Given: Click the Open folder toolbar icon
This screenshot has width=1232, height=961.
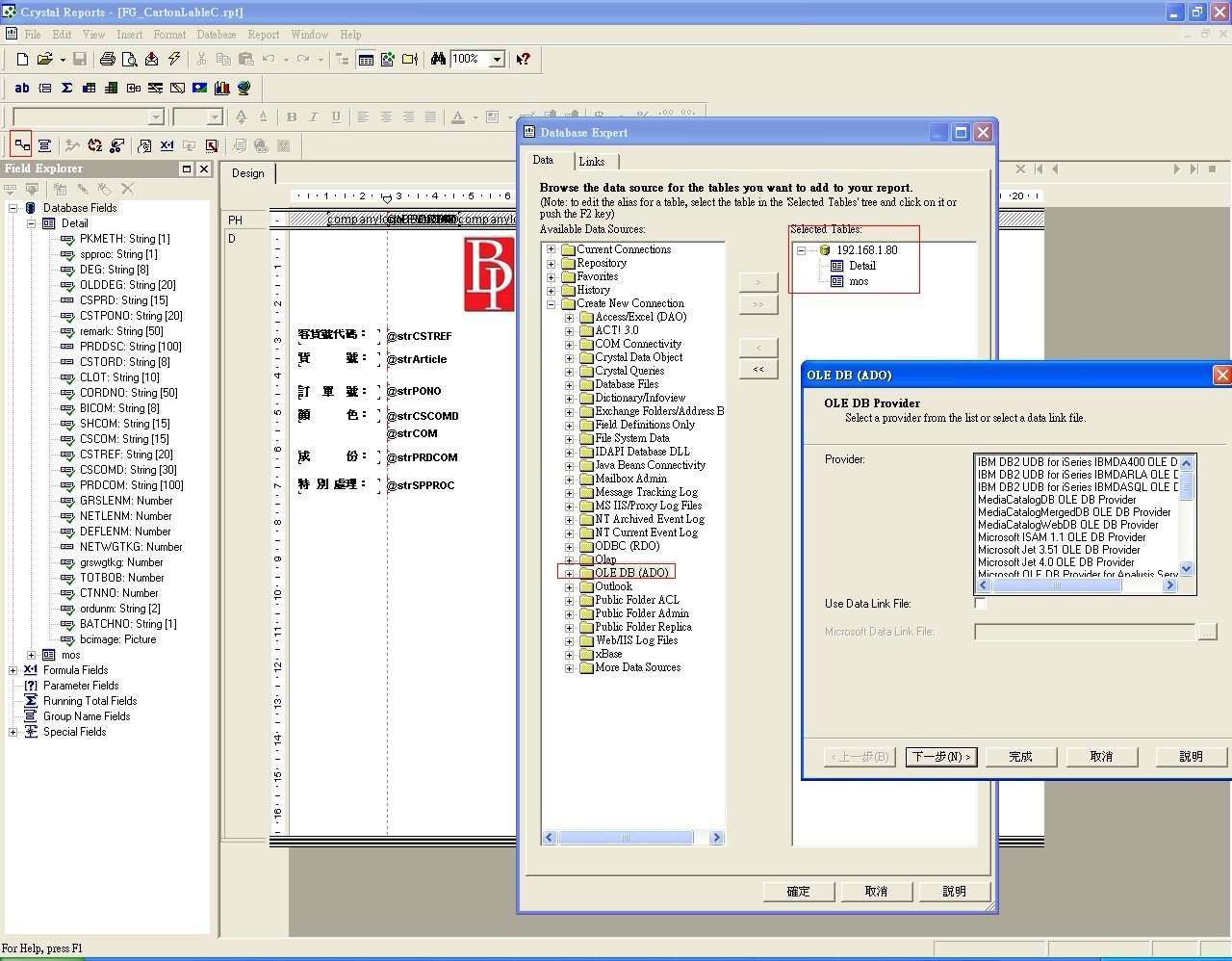Looking at the screenshot, I should (44, 59).
